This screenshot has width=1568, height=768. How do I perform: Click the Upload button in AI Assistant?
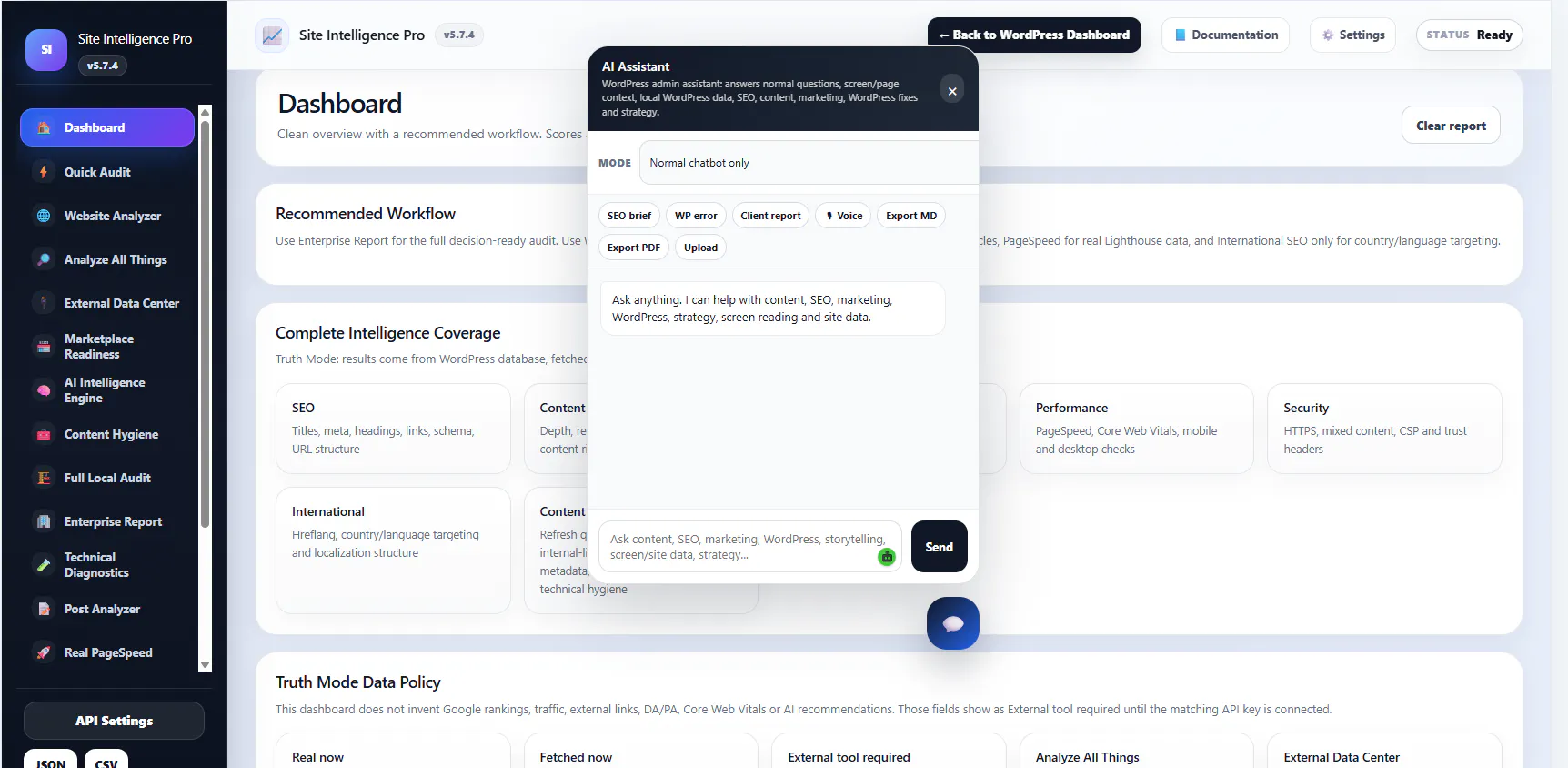tap(700, 248)
